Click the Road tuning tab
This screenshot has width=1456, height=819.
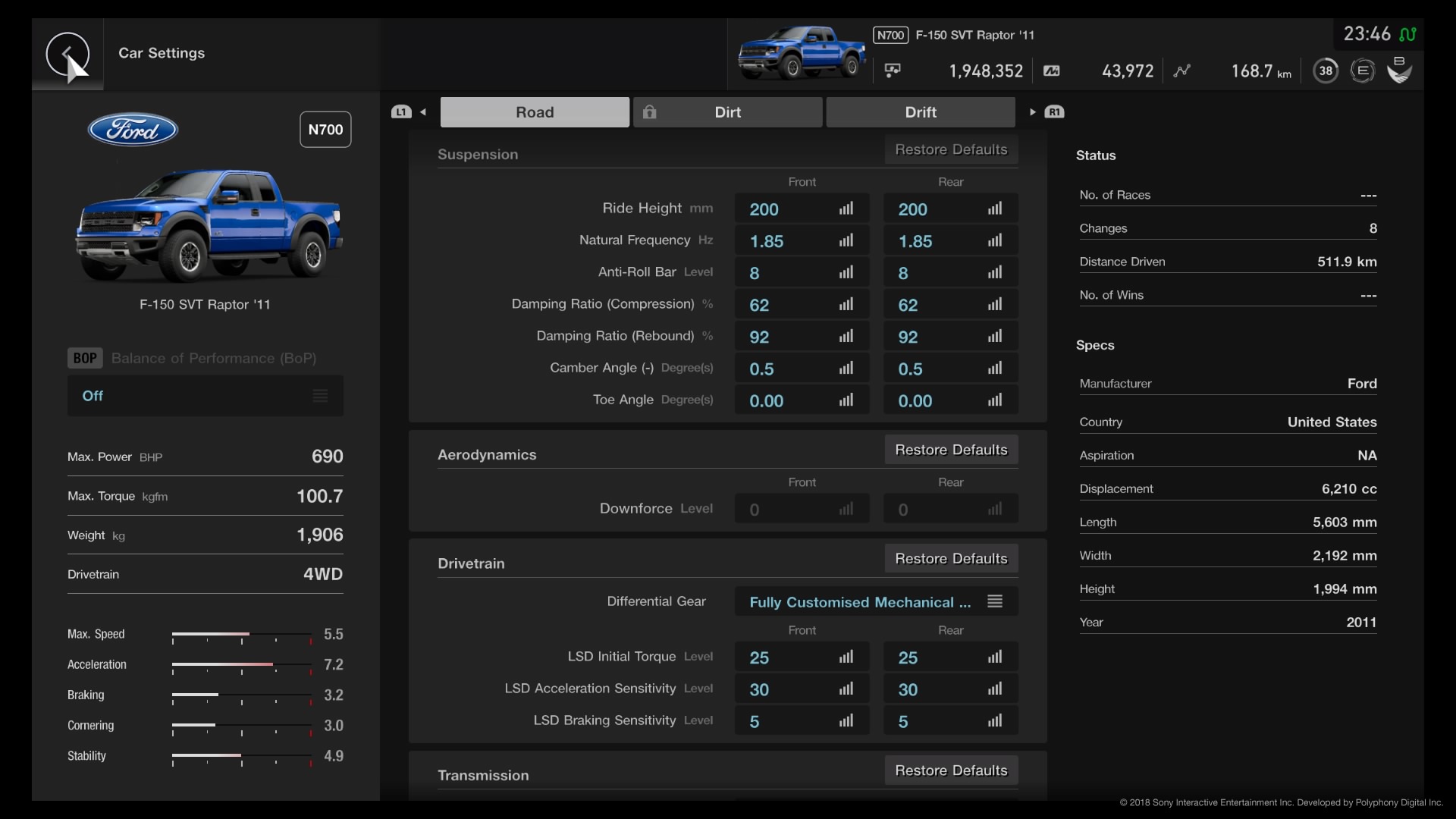[x=534, y=111]
